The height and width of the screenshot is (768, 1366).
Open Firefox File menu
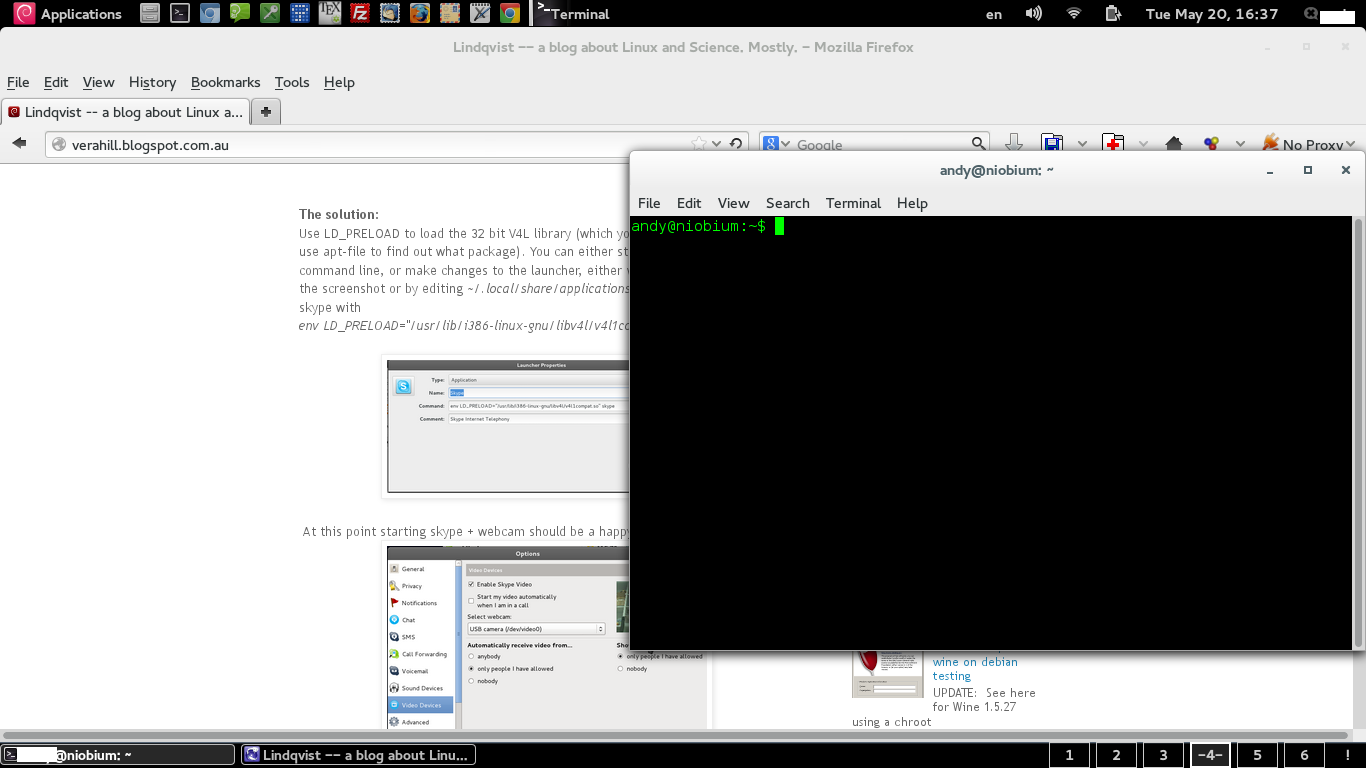pos(18,82)
